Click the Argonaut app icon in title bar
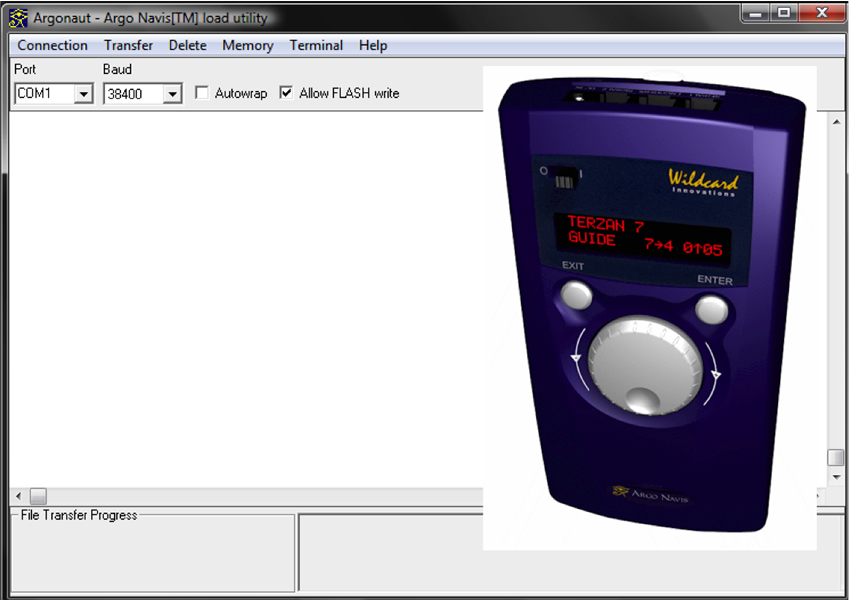Image resolution: width=849 pixels, height=600 pixels. pyautogui.click(x=18, y=18)
